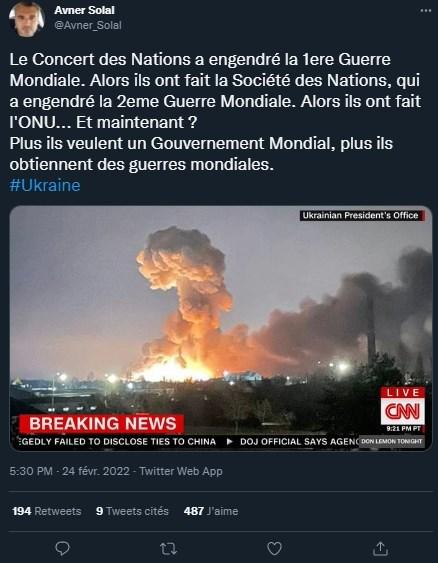438x563 pixels.
Task: Open the Avner Solal display name
Action: [x=84, y=10]
